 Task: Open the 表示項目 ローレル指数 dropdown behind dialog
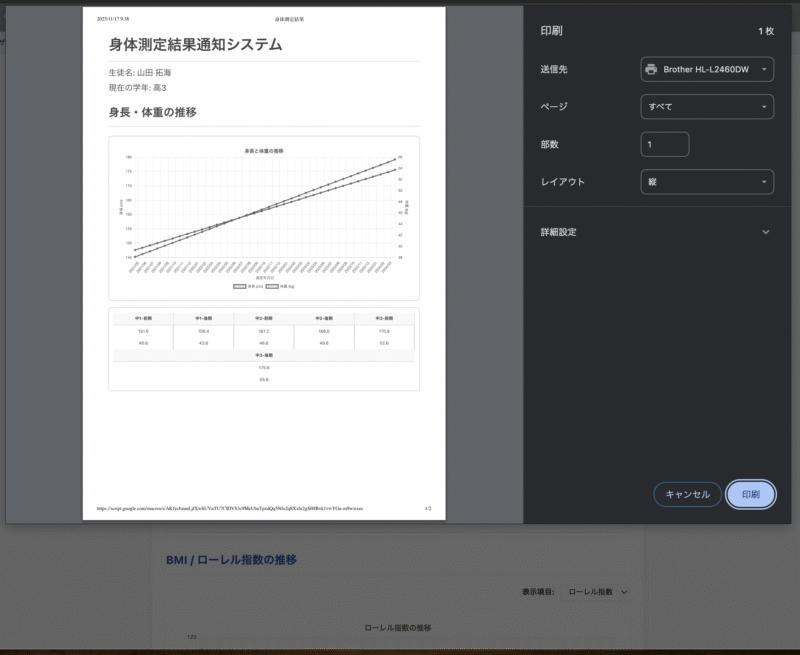click(x=597, y=592)
